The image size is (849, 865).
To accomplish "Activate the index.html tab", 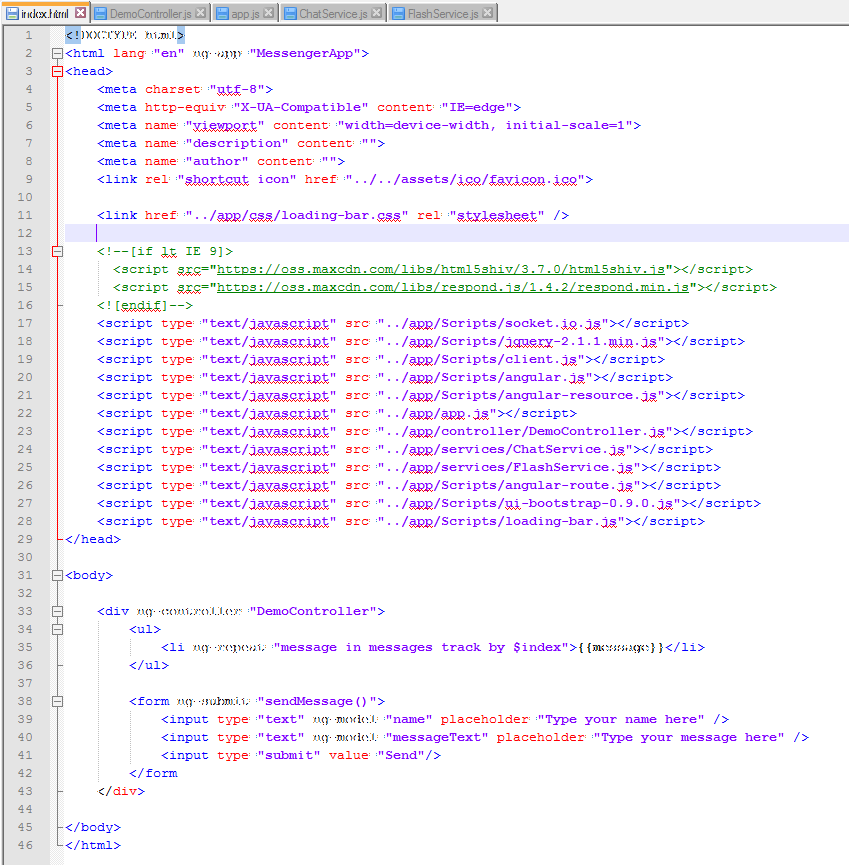I will 45,13.
